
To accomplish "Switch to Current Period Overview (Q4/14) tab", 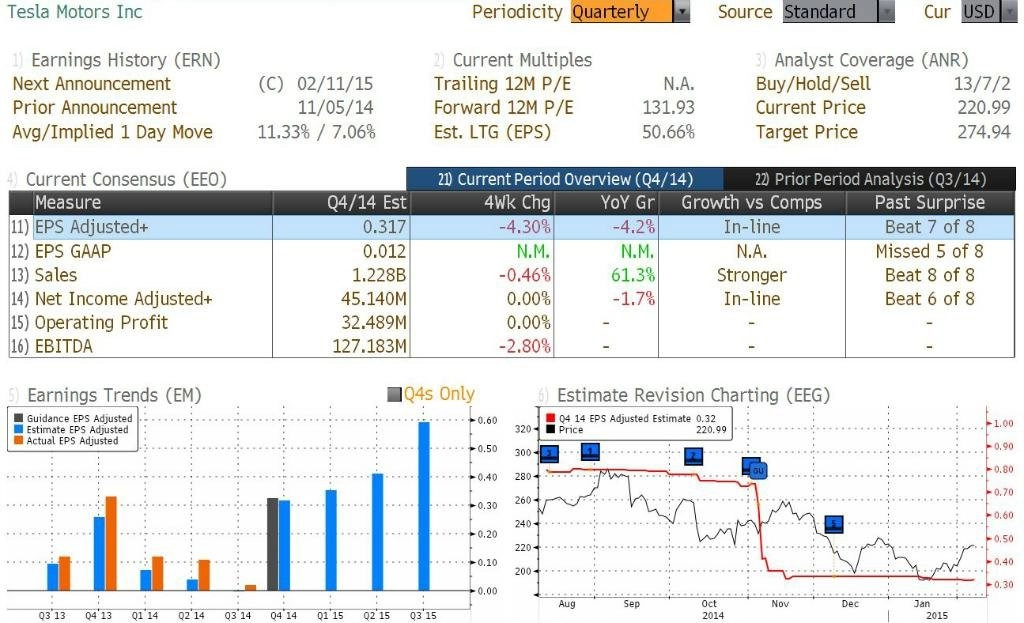I will click(565, 179).
